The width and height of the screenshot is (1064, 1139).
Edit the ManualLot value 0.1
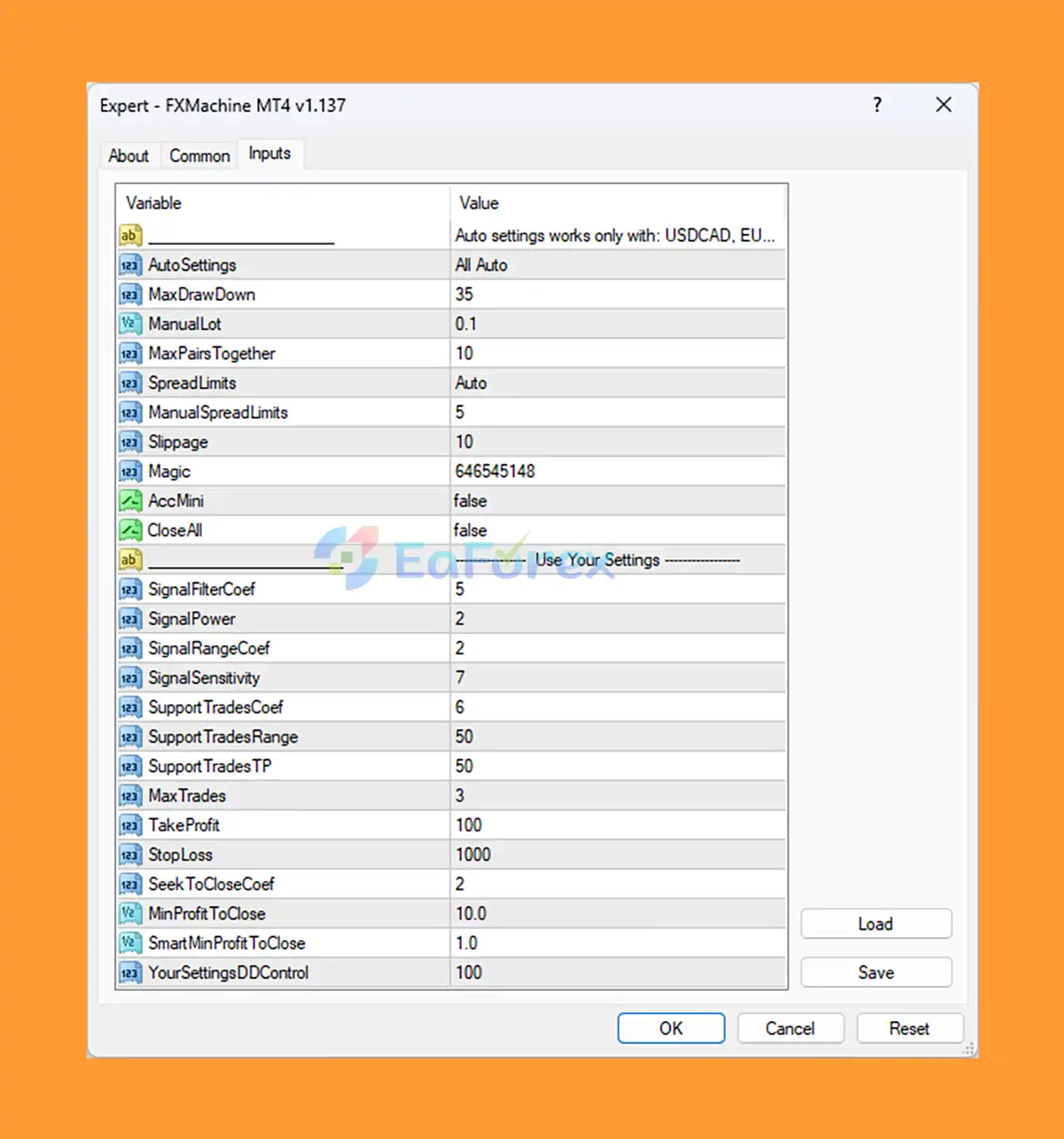[x=618, y=324]
